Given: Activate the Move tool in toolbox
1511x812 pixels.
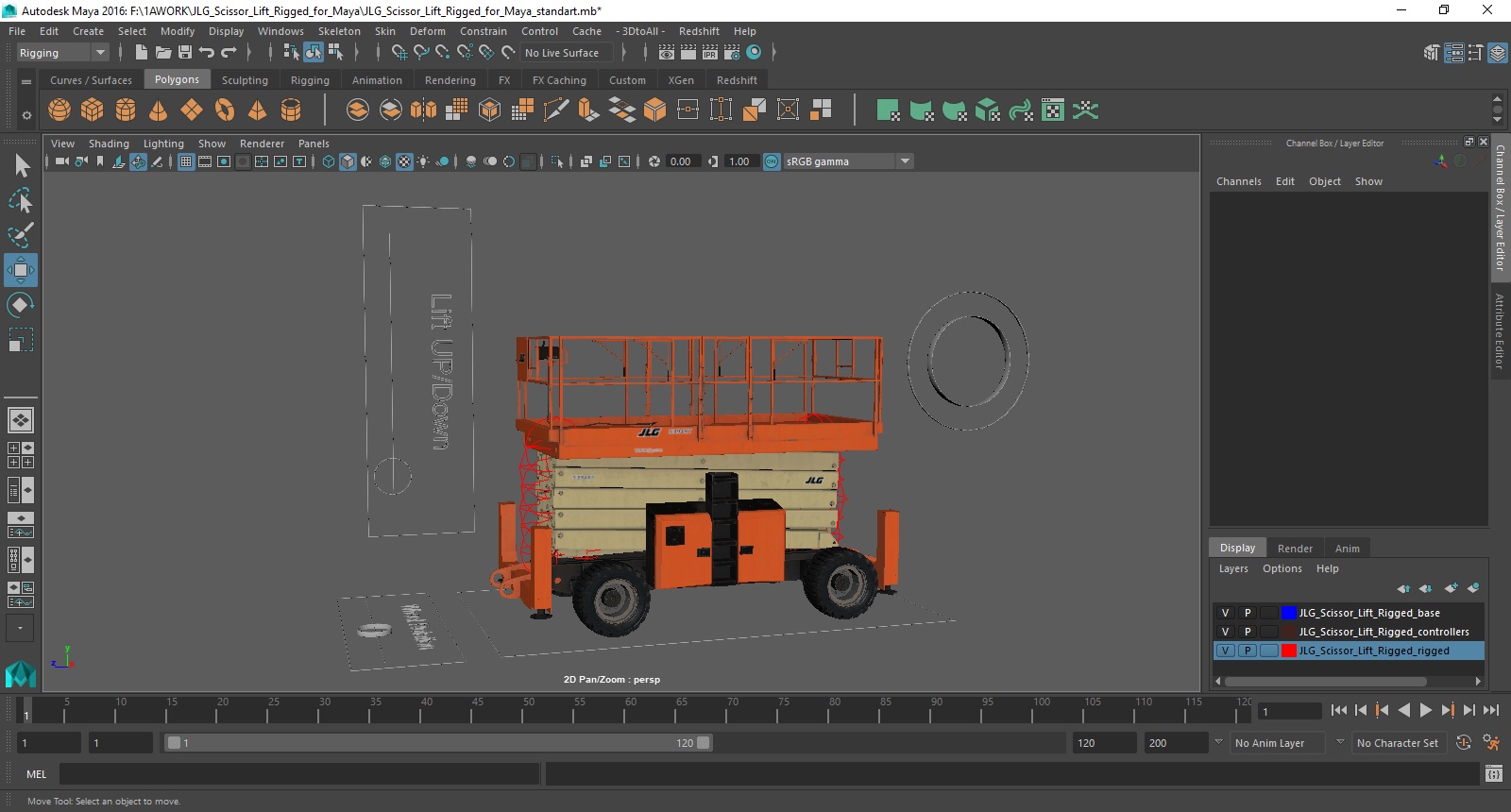Looking at the screenshot, I should coord(21,270).
